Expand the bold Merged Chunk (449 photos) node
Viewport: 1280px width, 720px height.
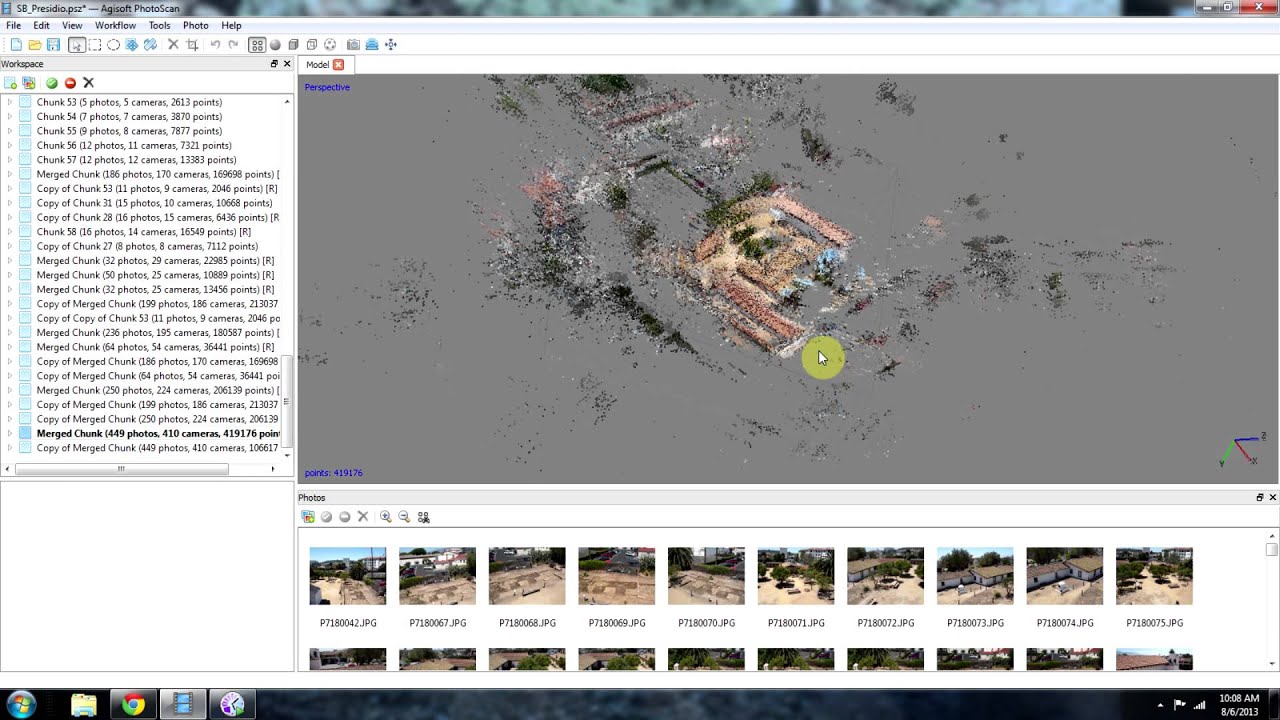[x=10, y=434]
